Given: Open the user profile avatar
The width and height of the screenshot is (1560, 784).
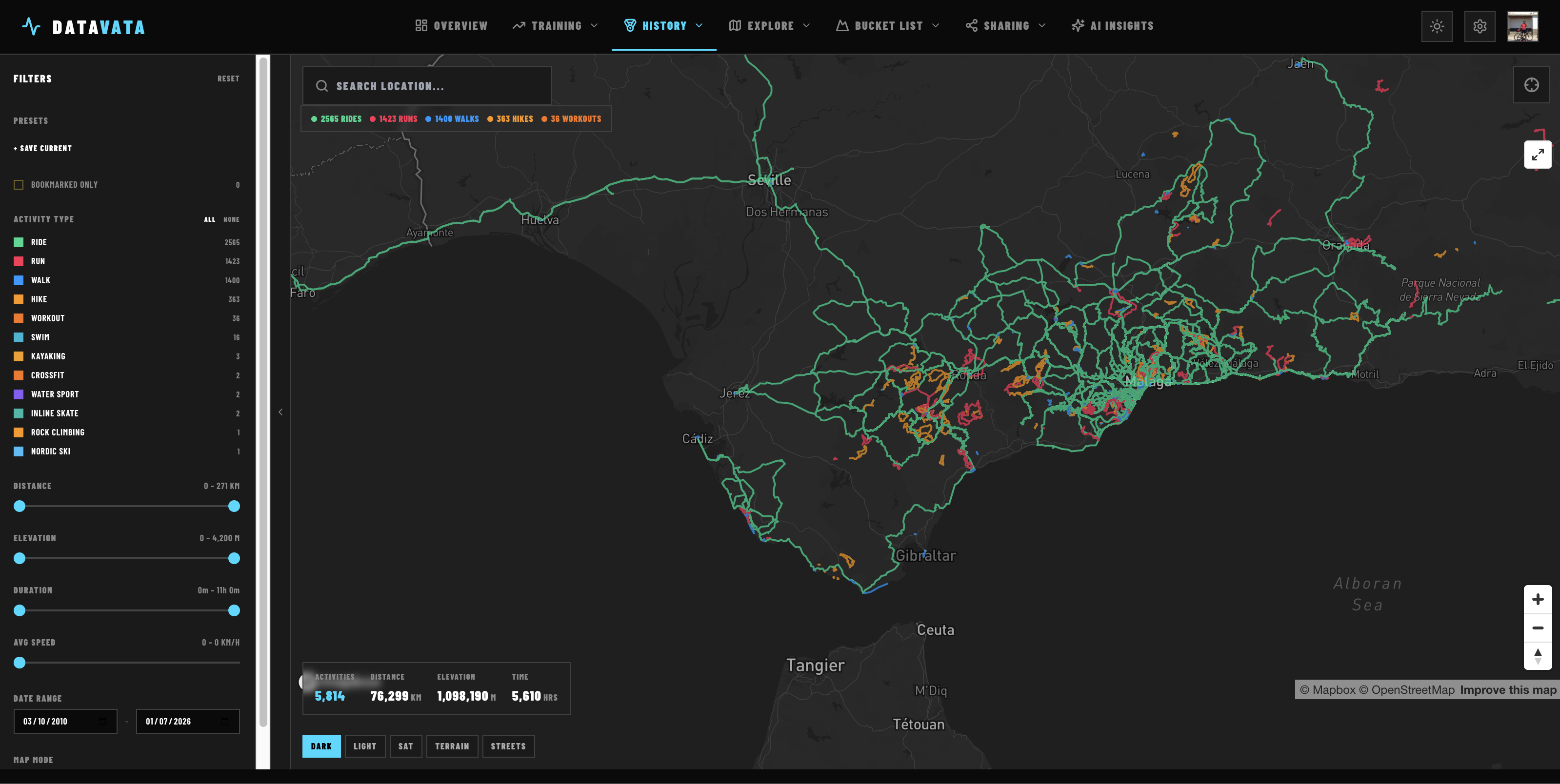Looking at the screenshot, I should pos(1522,26).
